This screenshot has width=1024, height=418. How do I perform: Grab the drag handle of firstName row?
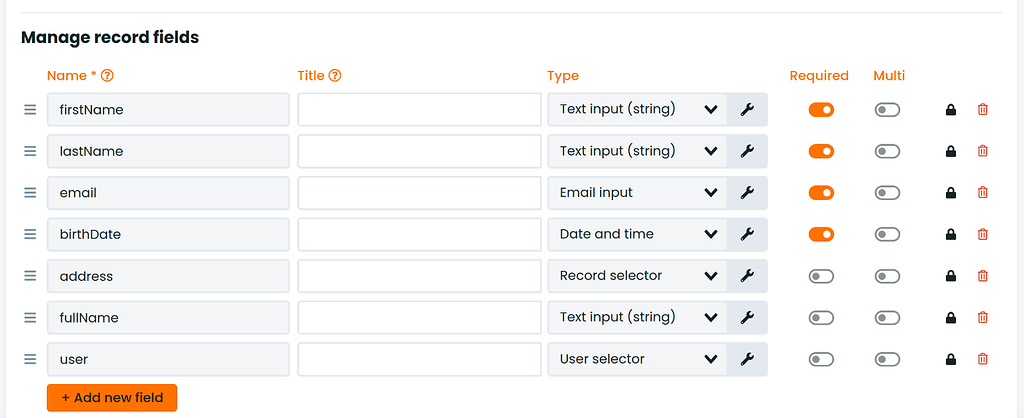point(30,110)
